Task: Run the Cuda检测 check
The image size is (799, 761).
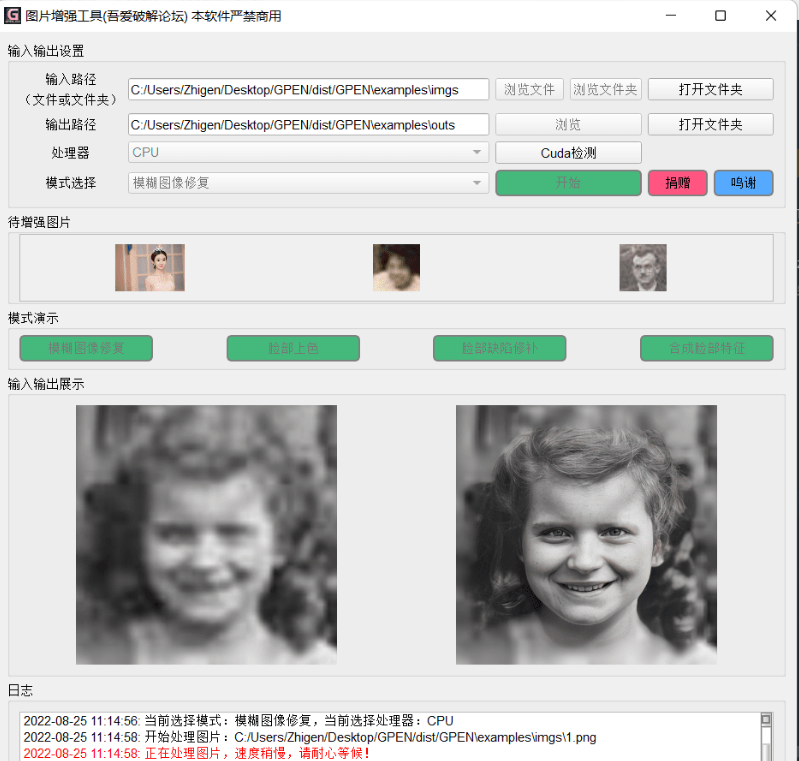Action: (568, 152)
